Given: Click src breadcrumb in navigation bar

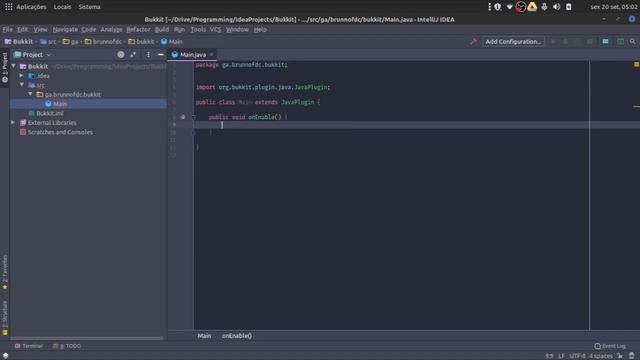Looking at the screenshot, I should [x=48, y=41].
